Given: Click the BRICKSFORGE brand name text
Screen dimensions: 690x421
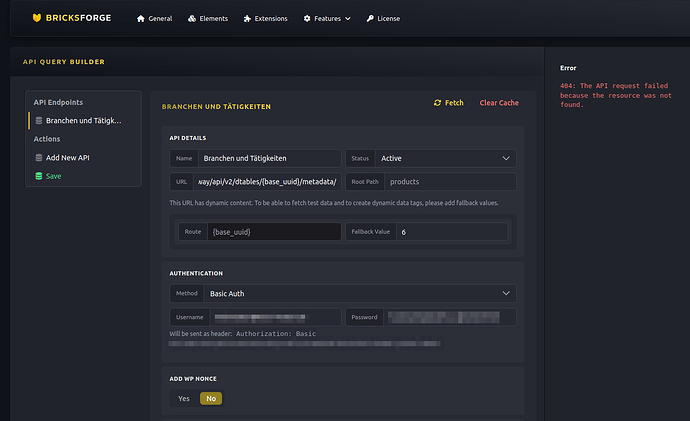Looking at the screenshot, I should 78,18.
